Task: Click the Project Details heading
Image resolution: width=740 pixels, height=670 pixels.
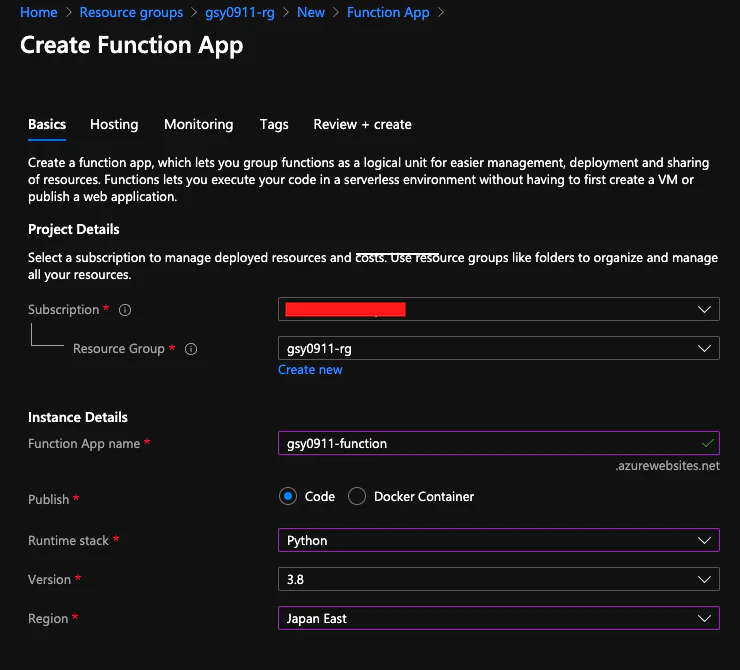Action: click(x=74, y=229)
